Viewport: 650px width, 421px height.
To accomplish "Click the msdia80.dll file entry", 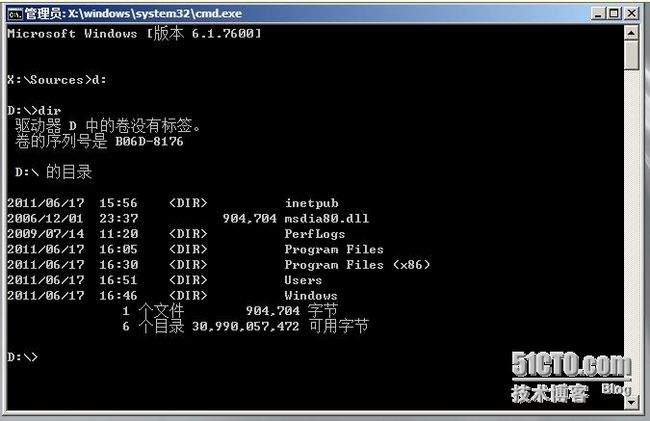I will tap(327, 218).
